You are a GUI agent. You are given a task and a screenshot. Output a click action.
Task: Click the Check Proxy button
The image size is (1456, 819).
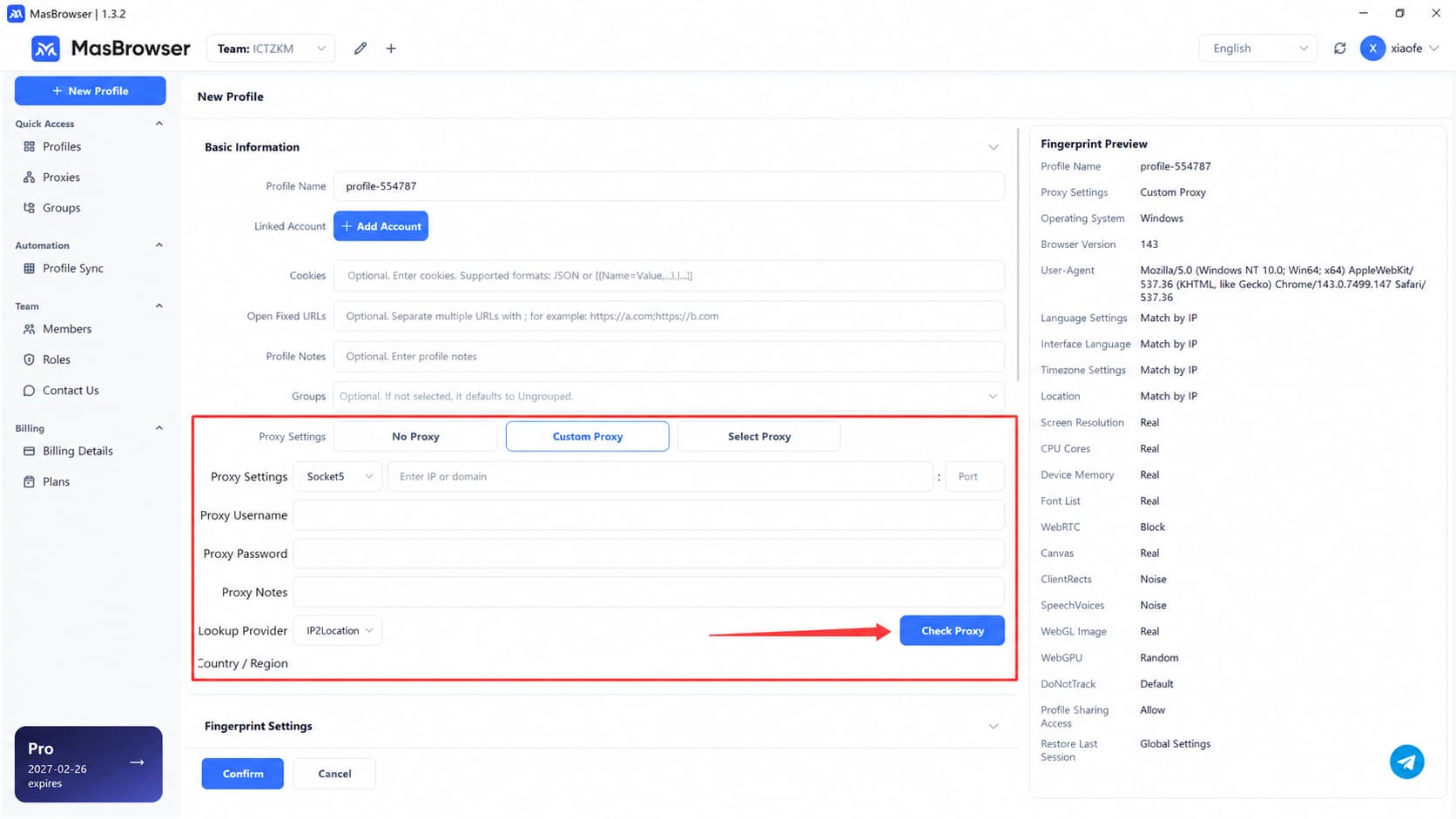pos(952,630)
